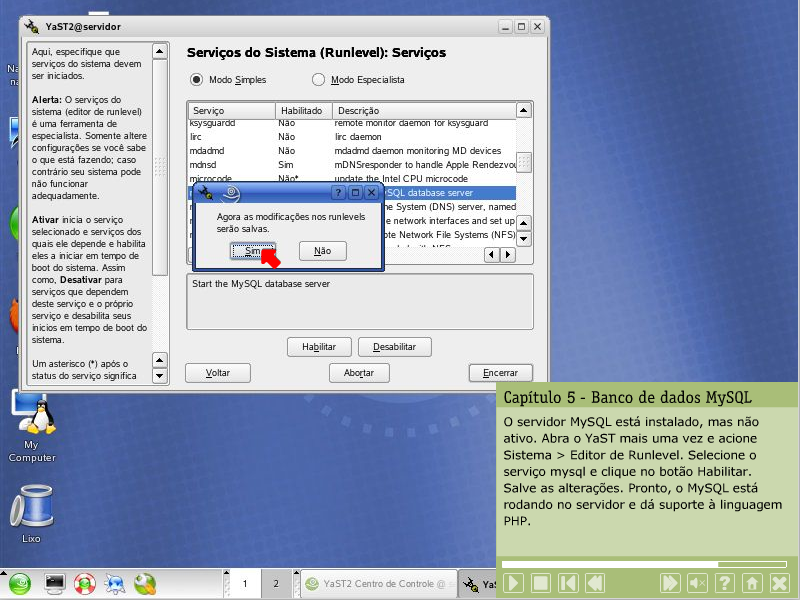Image resolution: width=800 pixels, height=600 pixels.
Task: Click the tutorial player's home icon
Action: coord(751,583)
